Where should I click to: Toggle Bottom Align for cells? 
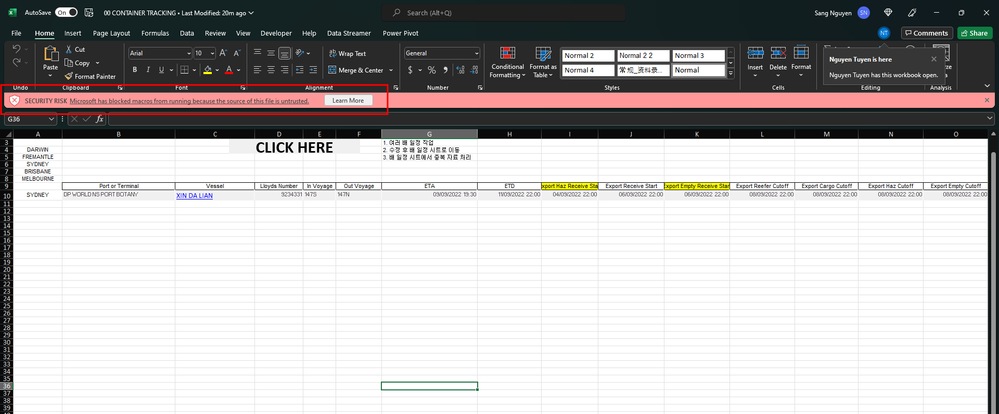[285, 54]
